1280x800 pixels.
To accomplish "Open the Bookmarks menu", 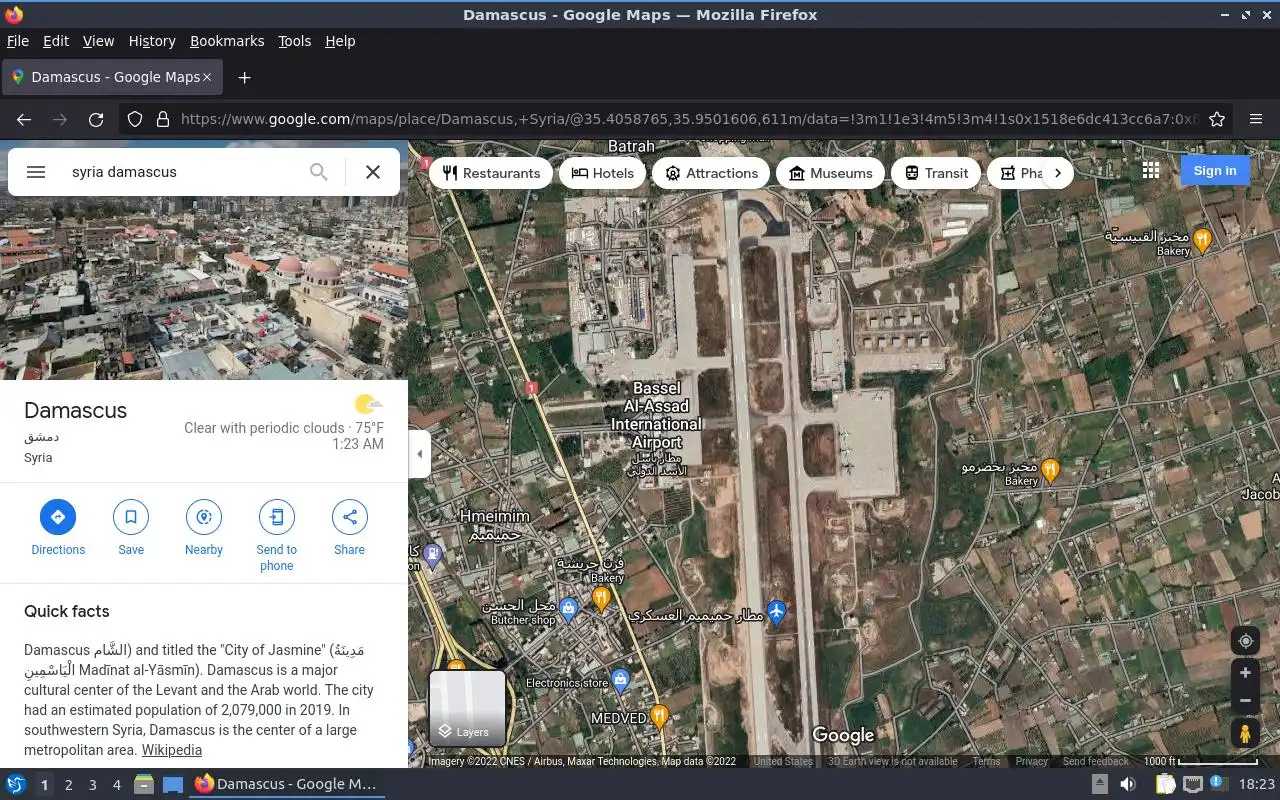I will coord(227,41).
